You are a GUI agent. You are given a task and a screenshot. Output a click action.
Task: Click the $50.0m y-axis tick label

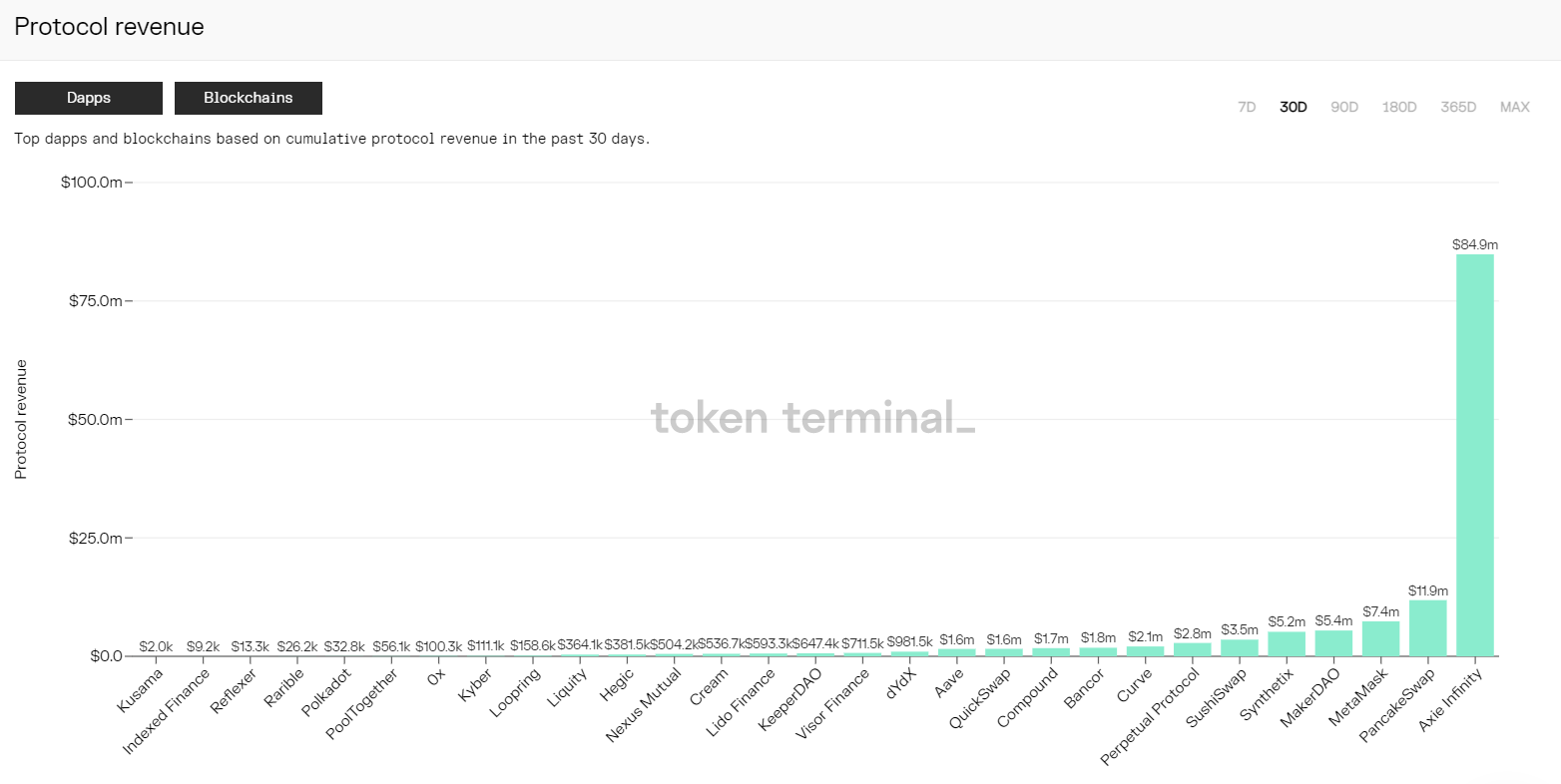pos(96,419)
